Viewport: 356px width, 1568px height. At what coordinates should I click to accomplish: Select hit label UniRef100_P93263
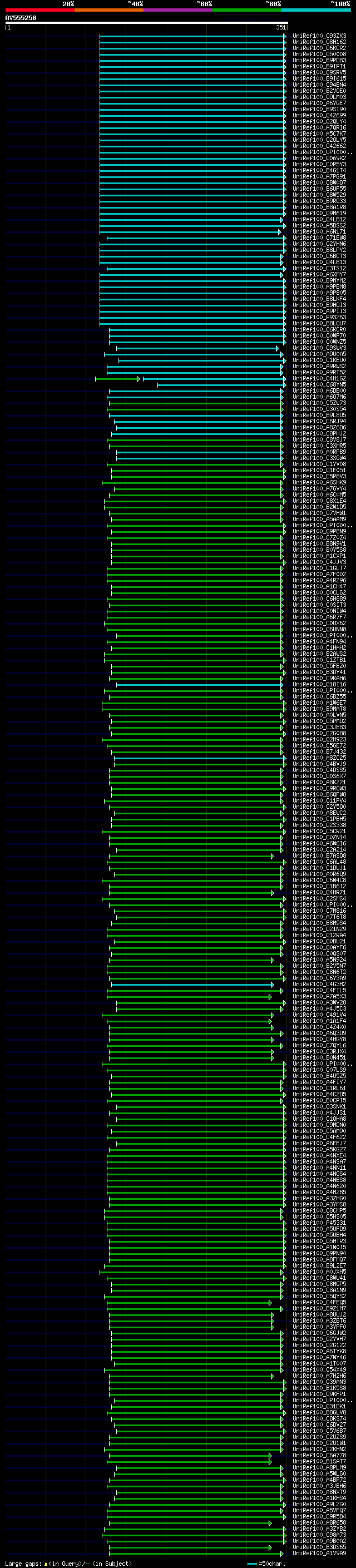pos(319,317)
